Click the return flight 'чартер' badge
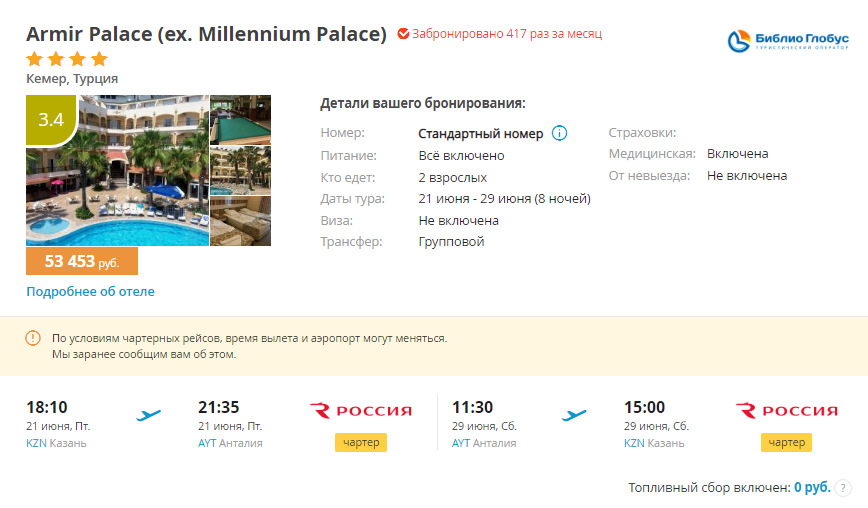 (786, 442)
